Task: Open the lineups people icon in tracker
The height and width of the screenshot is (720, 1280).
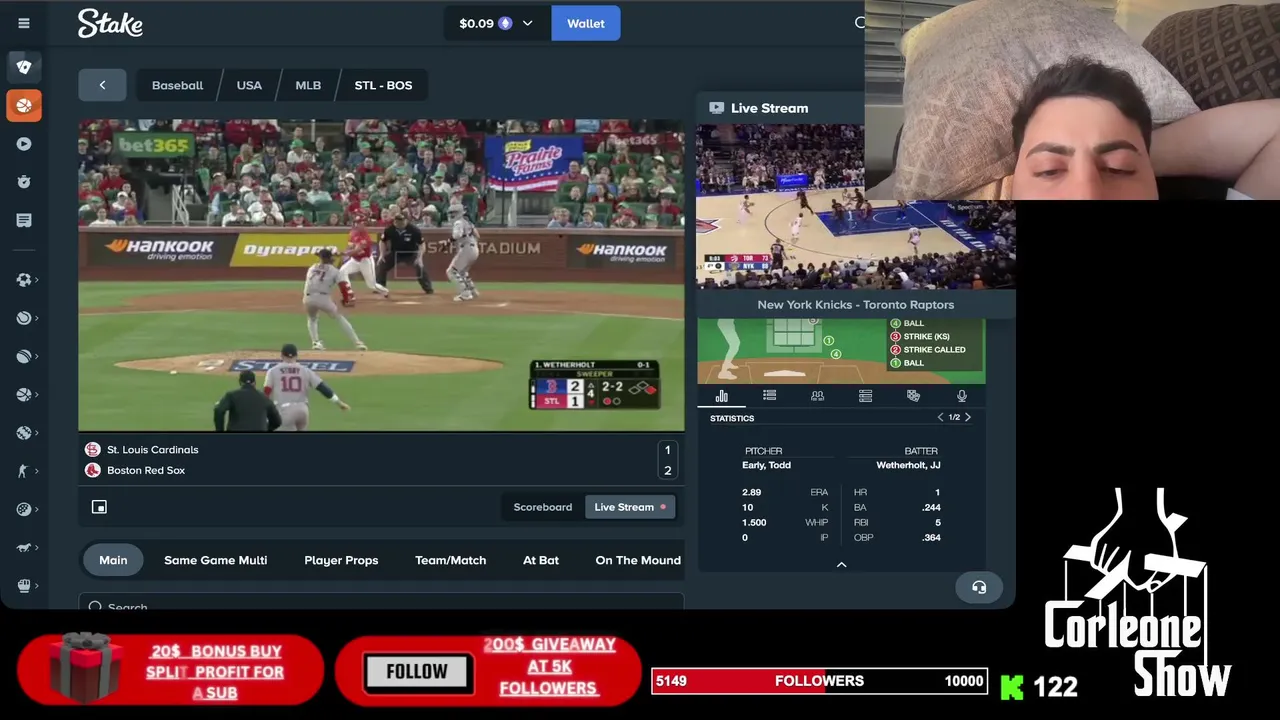Action: [x=817, y=396]
